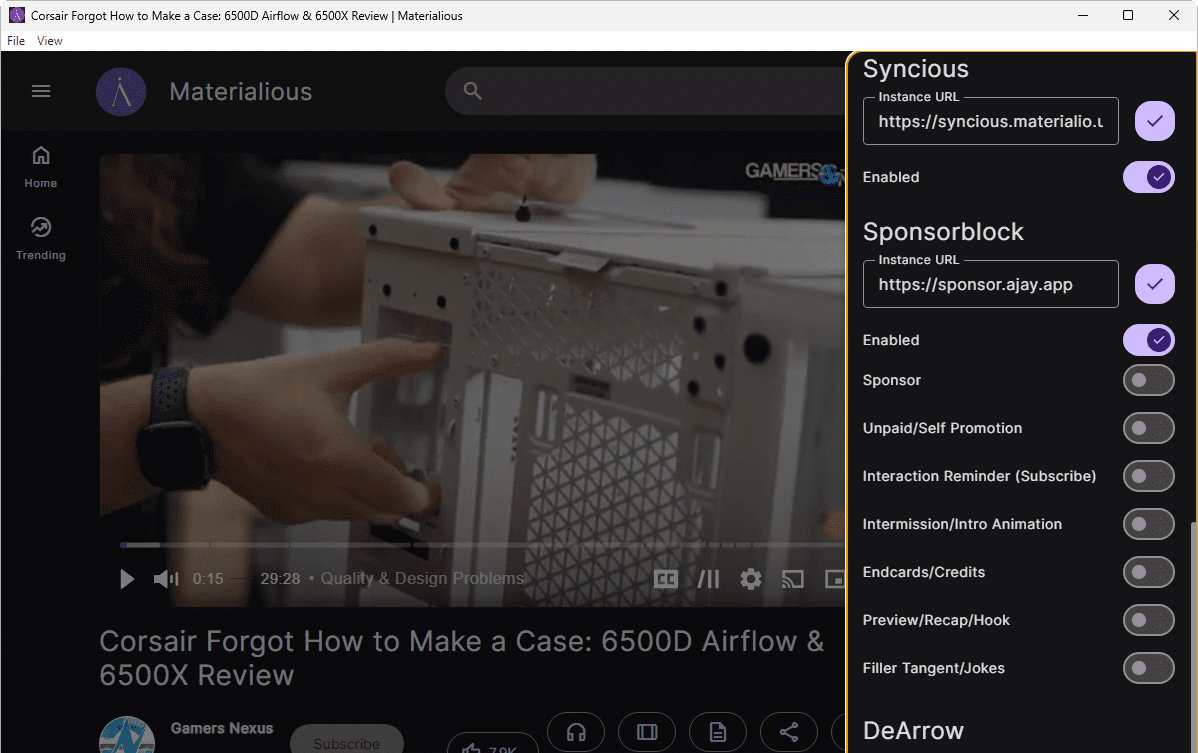Screen dimensions: 1198x753
Task: Click the Materialious title text
Action: click(241, 92)
